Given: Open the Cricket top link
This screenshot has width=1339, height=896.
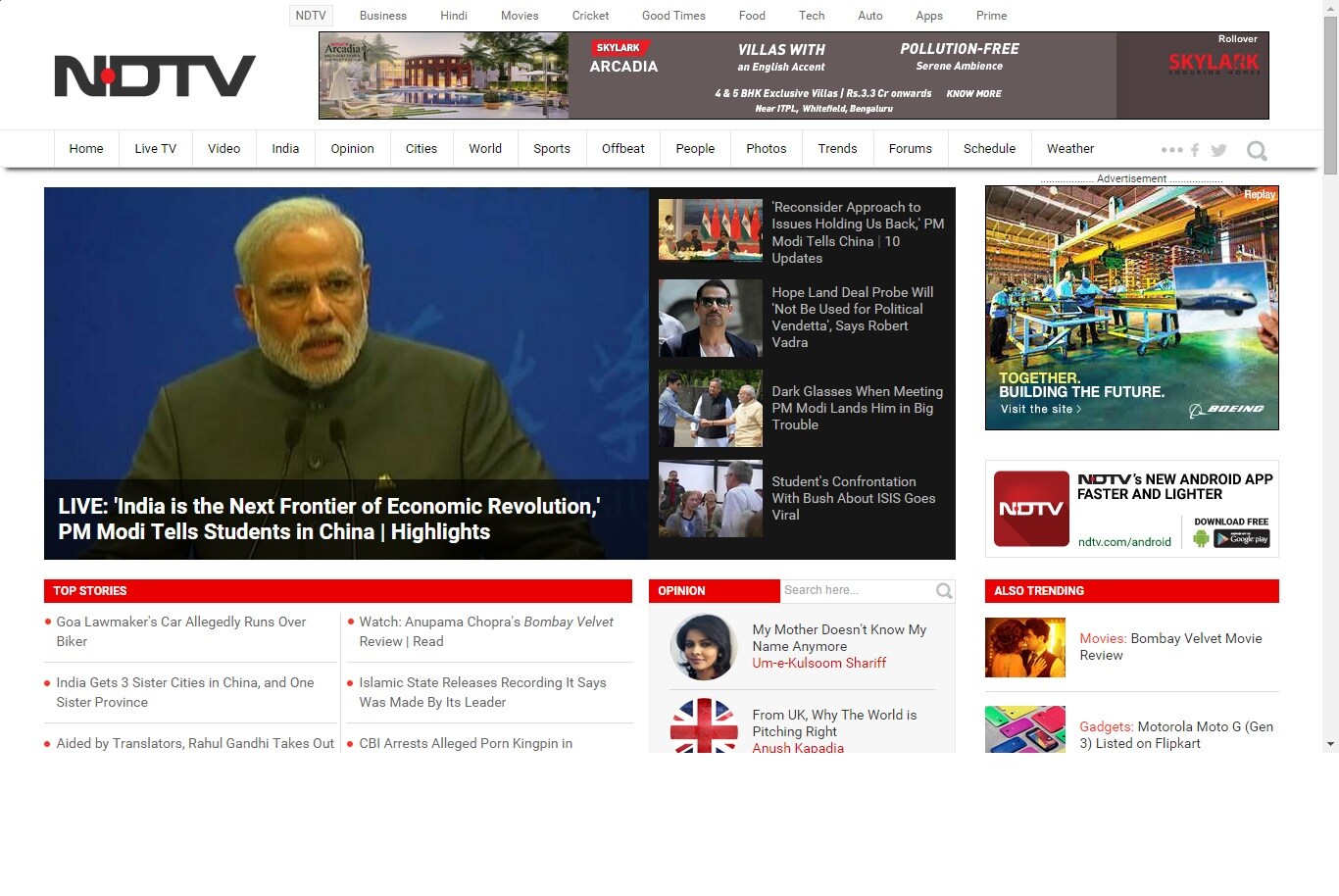Looking at the screenshot, I should pos(591,16).
